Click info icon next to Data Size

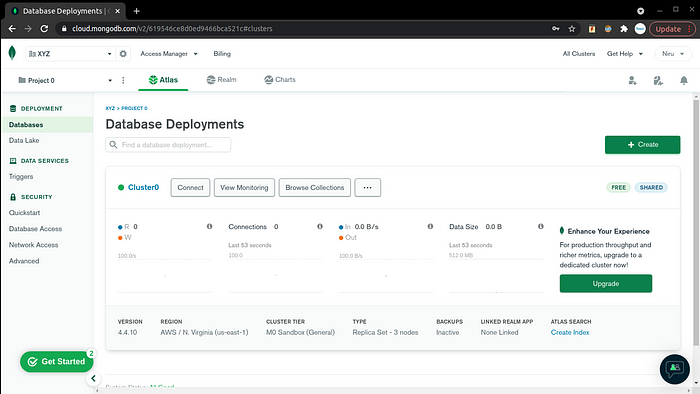[x=541, y=227]
